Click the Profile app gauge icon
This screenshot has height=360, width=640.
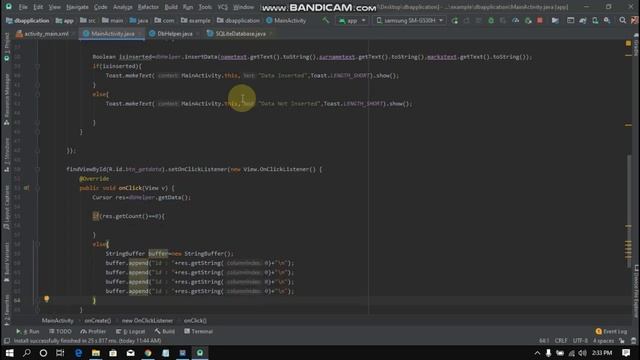click(516, 20)
